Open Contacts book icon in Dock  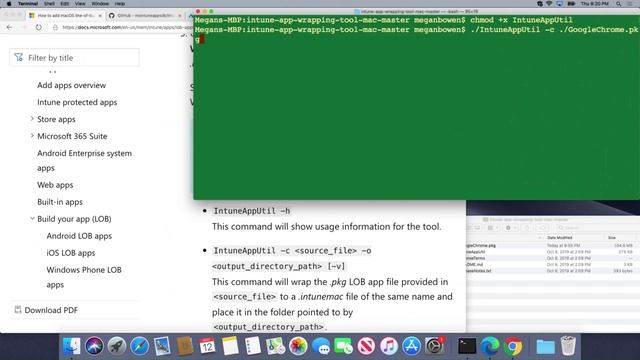click(x=185, y=346)
